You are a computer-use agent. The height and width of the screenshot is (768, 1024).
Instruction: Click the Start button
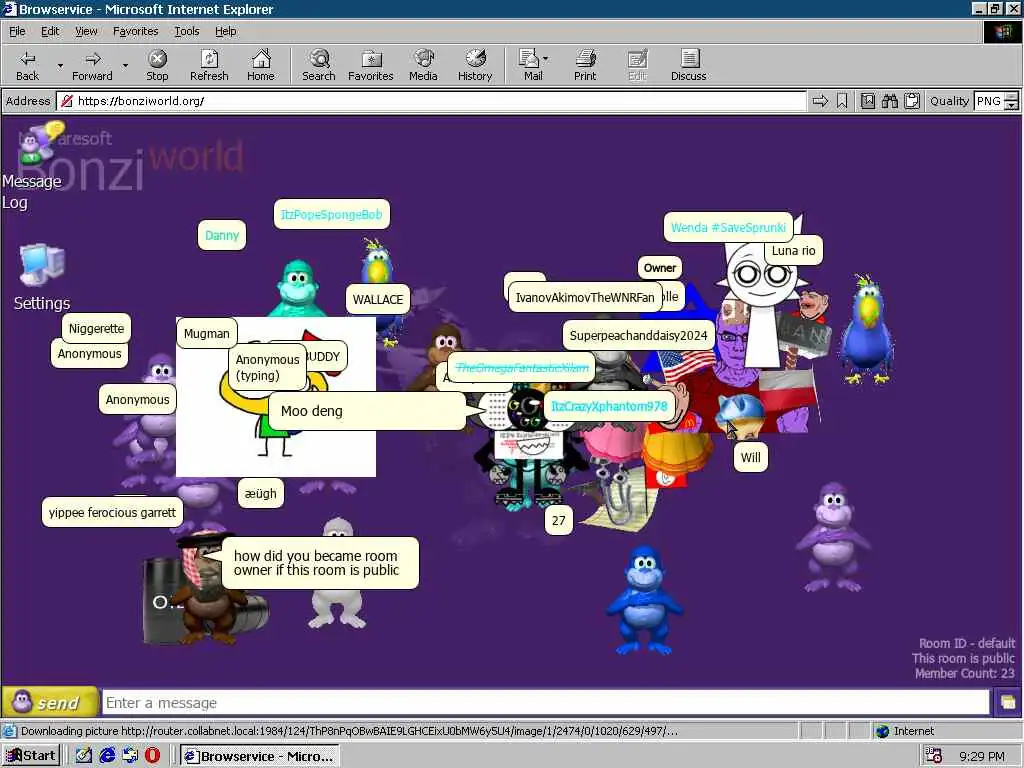[x=31, y=756]
